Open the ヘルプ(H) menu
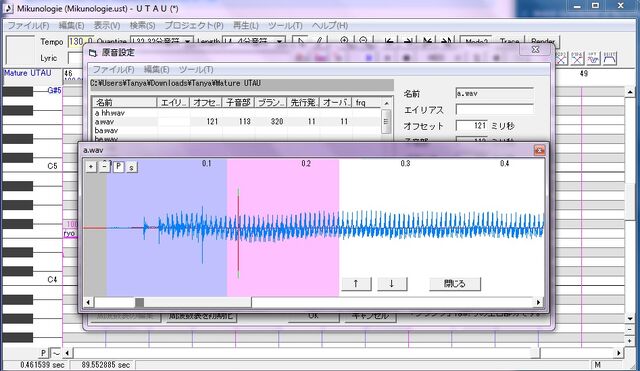 tap(330, 25)
